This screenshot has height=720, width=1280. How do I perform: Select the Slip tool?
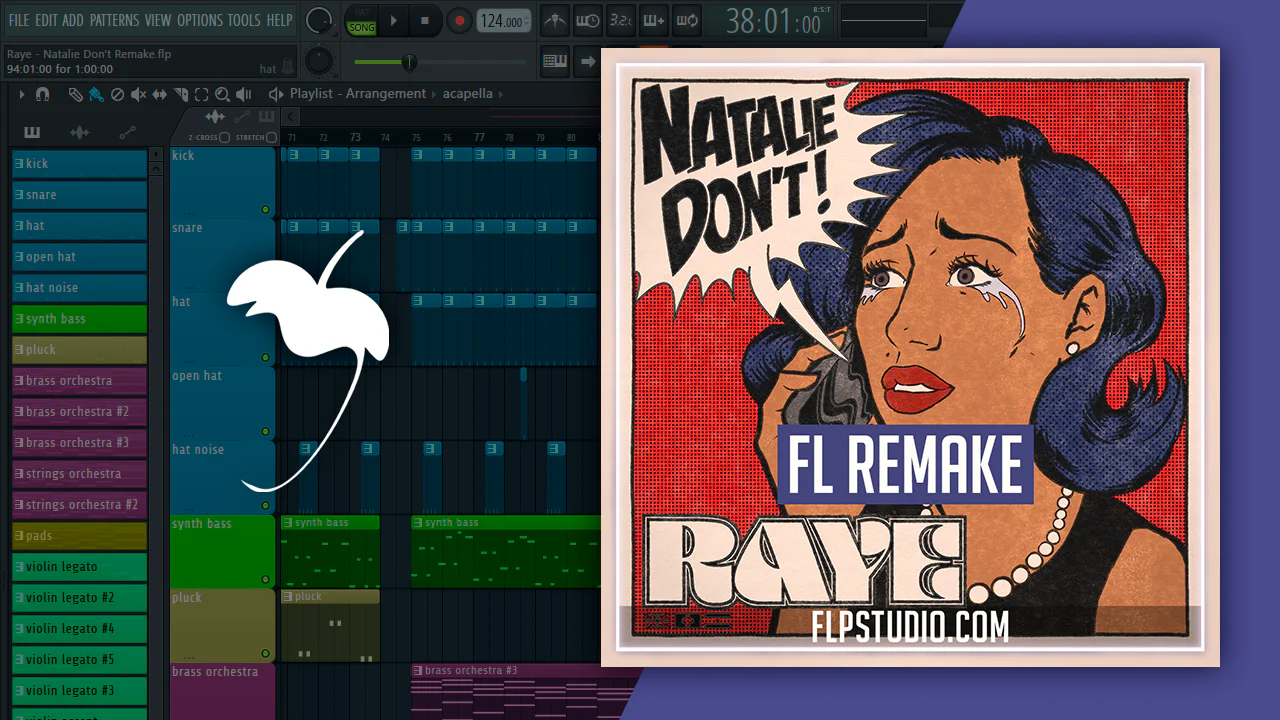[x=160, y=94]
